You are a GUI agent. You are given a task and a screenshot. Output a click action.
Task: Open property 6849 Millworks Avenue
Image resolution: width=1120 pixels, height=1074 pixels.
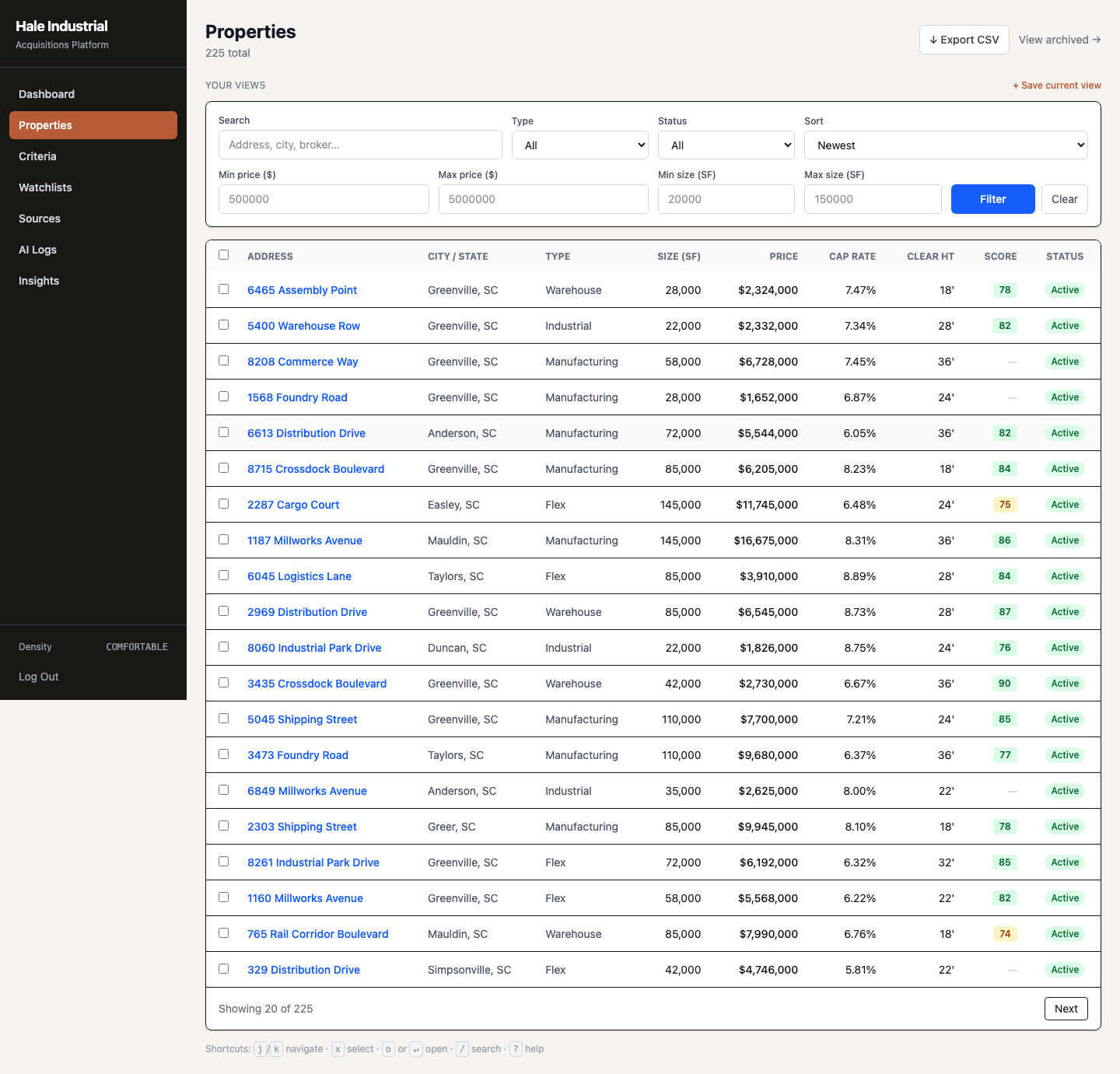coord(307,791)
